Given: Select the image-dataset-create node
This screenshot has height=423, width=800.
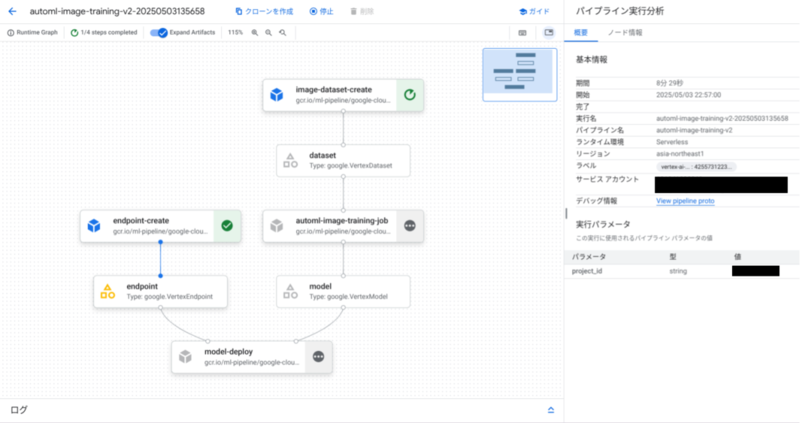Looking at the screenshot, I should [x=343, y=95].
